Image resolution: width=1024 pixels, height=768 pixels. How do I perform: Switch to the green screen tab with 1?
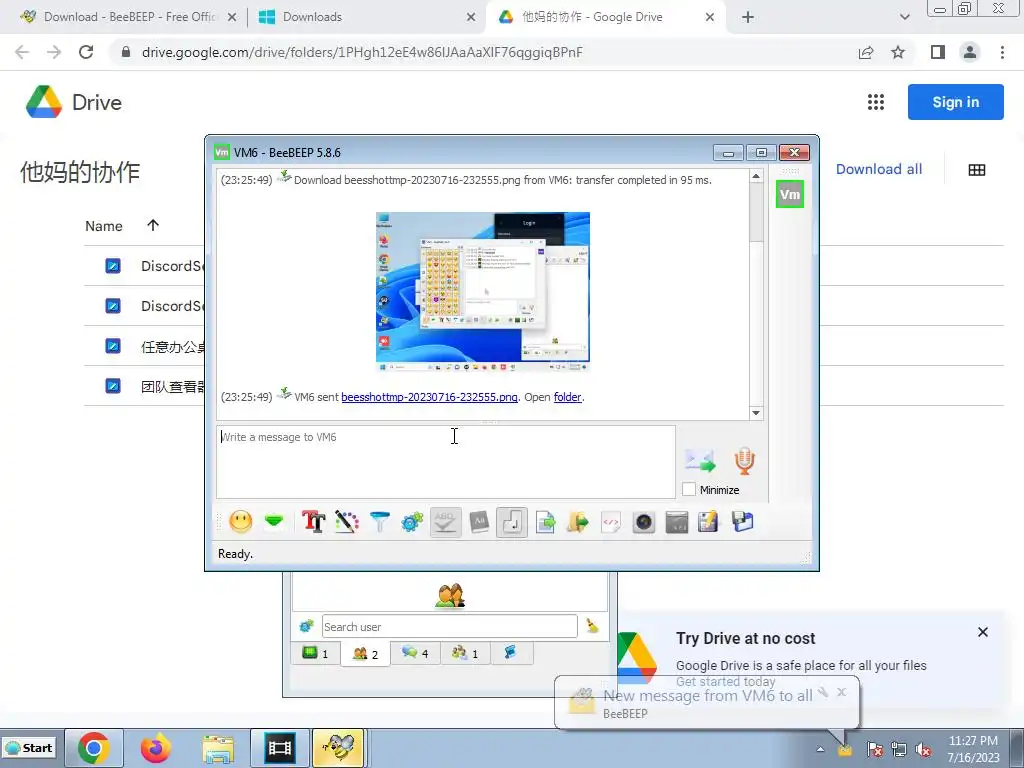click(x=315, y=653)
